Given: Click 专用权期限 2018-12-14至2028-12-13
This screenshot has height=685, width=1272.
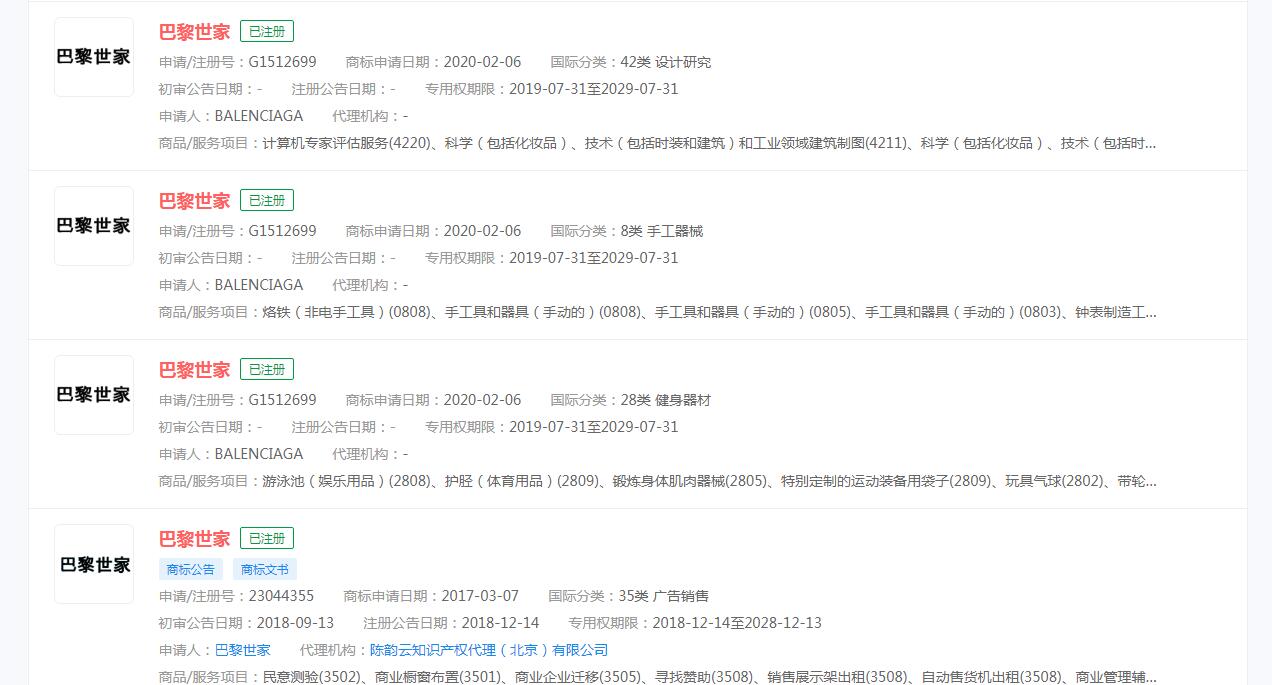Looking at the screenshot, I should (x=737, y=623).
